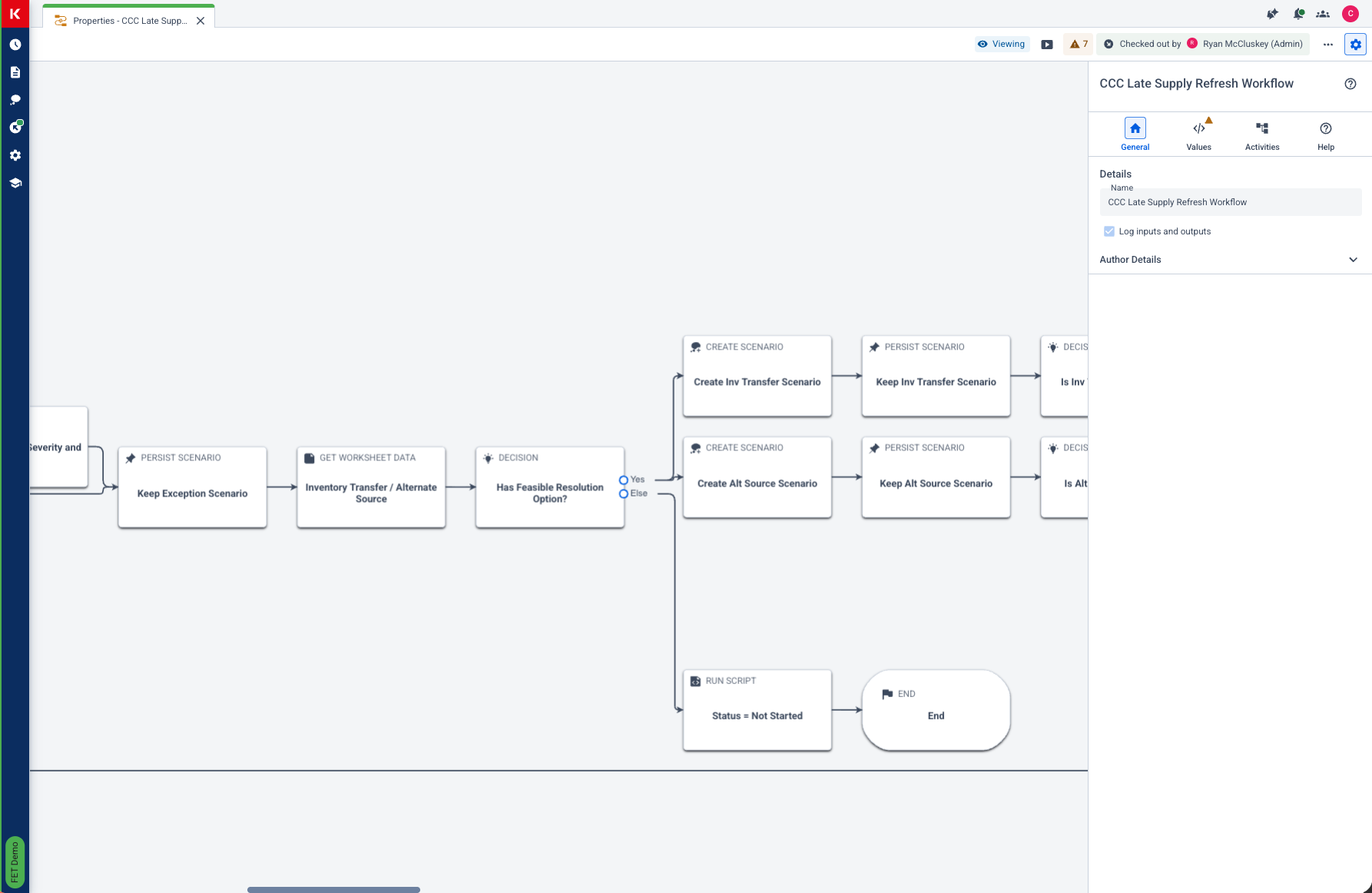The image size is (1372, 893).
Task: Click the sidebar settings gear icon
Action: [x=15, y=155]
